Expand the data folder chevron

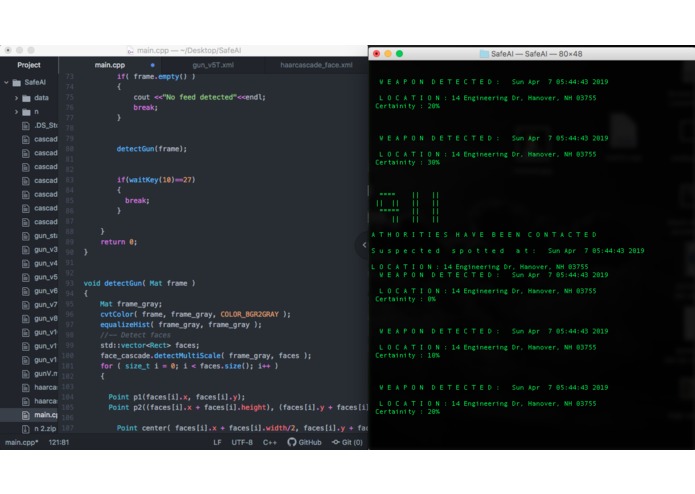16,98
